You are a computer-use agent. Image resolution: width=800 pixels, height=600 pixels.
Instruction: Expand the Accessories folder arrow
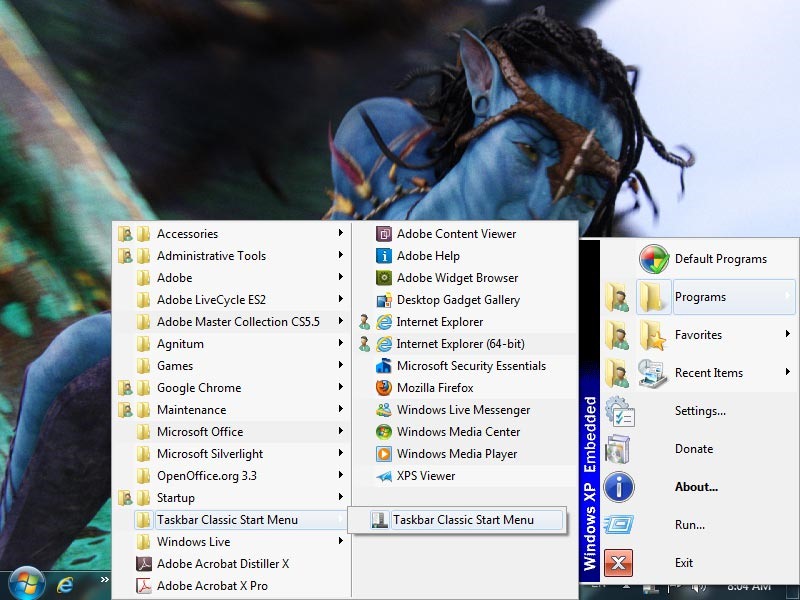340,233
